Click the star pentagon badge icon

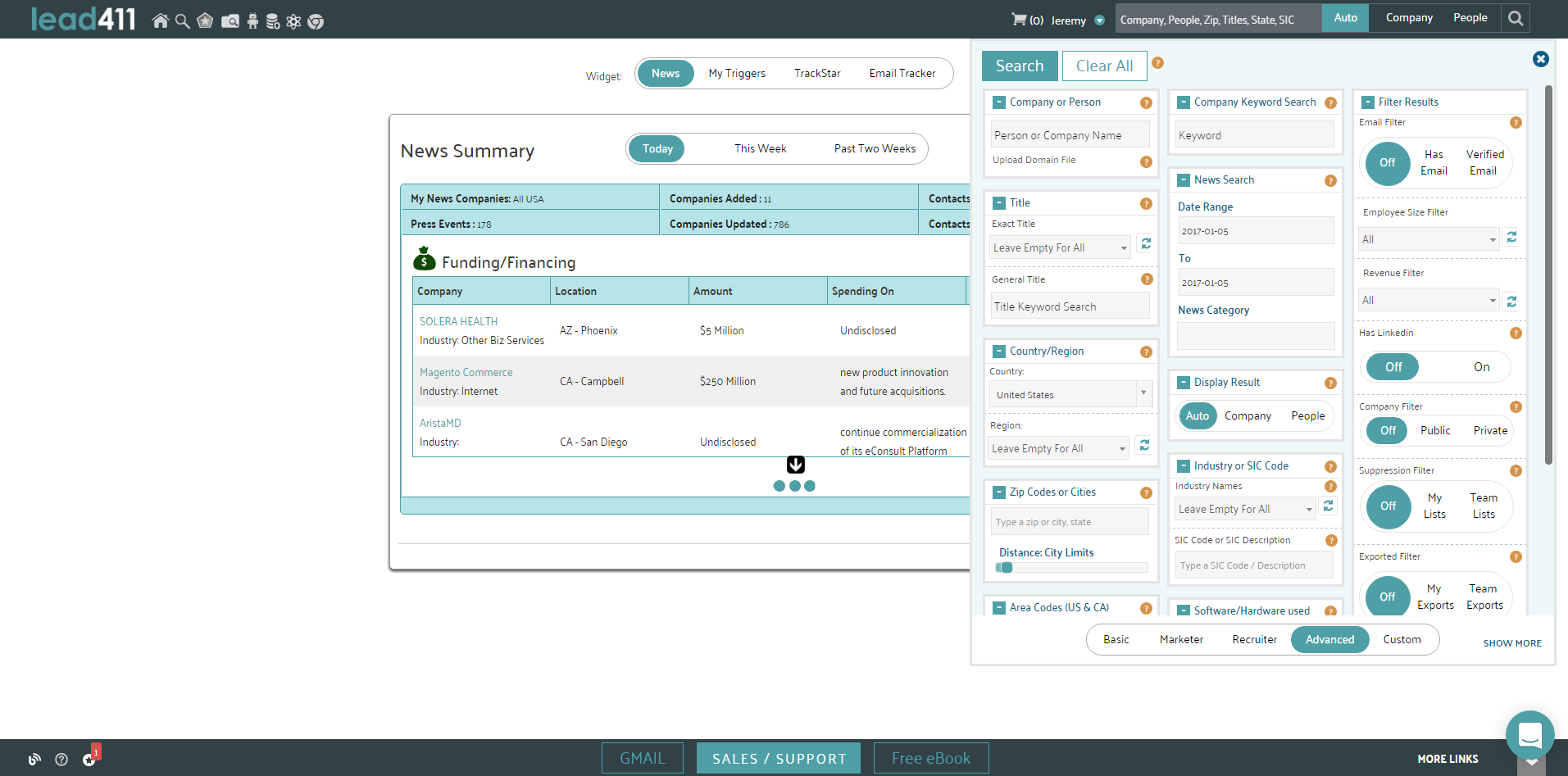(205, 20)
